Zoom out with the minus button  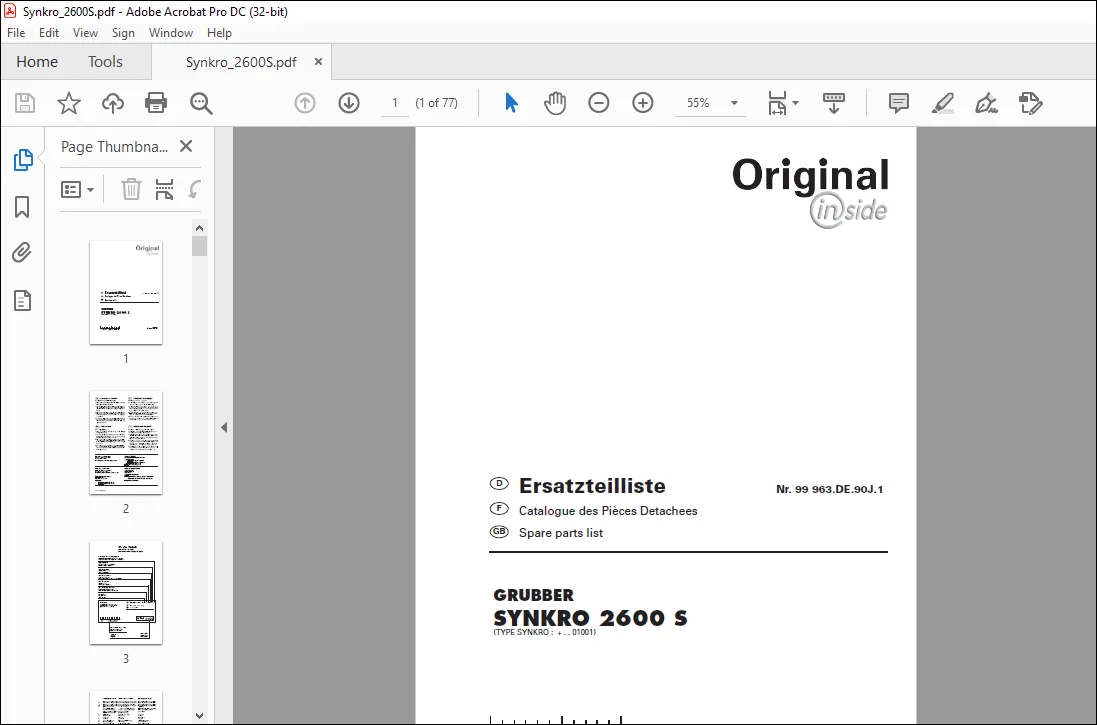point(599,103)
